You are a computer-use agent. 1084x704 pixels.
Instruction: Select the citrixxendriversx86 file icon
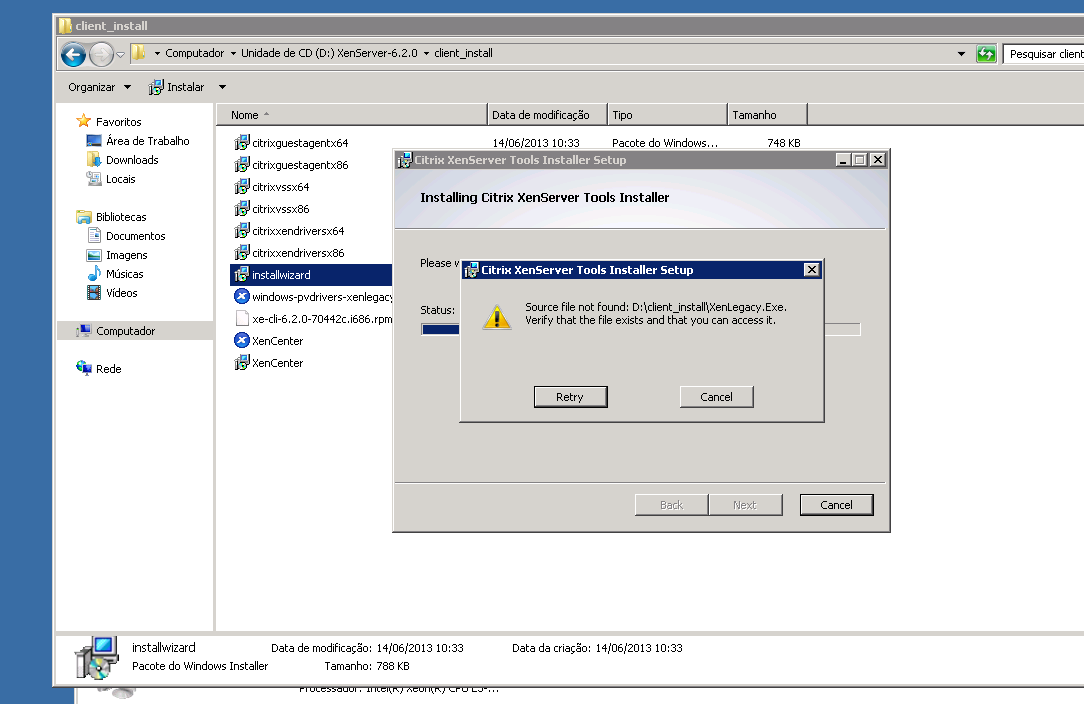pyautogui.click(x=242, y=253)
